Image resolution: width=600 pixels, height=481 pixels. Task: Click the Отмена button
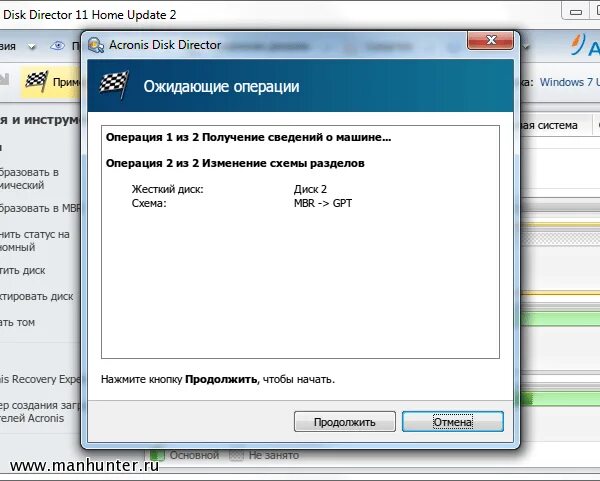click(x=453, y=422)
